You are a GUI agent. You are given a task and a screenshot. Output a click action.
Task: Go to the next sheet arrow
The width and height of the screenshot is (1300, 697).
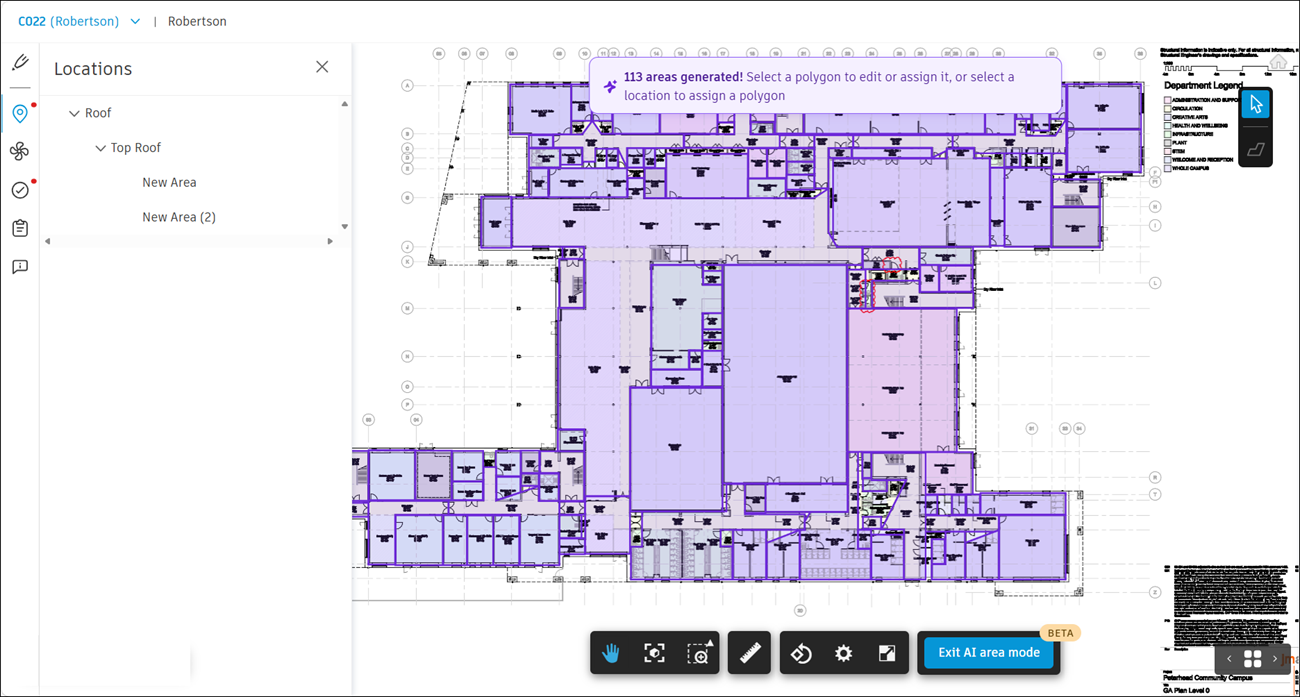1275,659
